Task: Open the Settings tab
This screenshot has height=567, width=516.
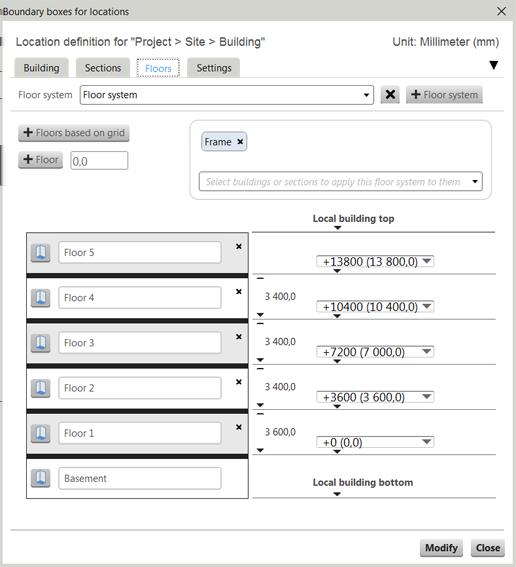Action: (x=214, y=68)
